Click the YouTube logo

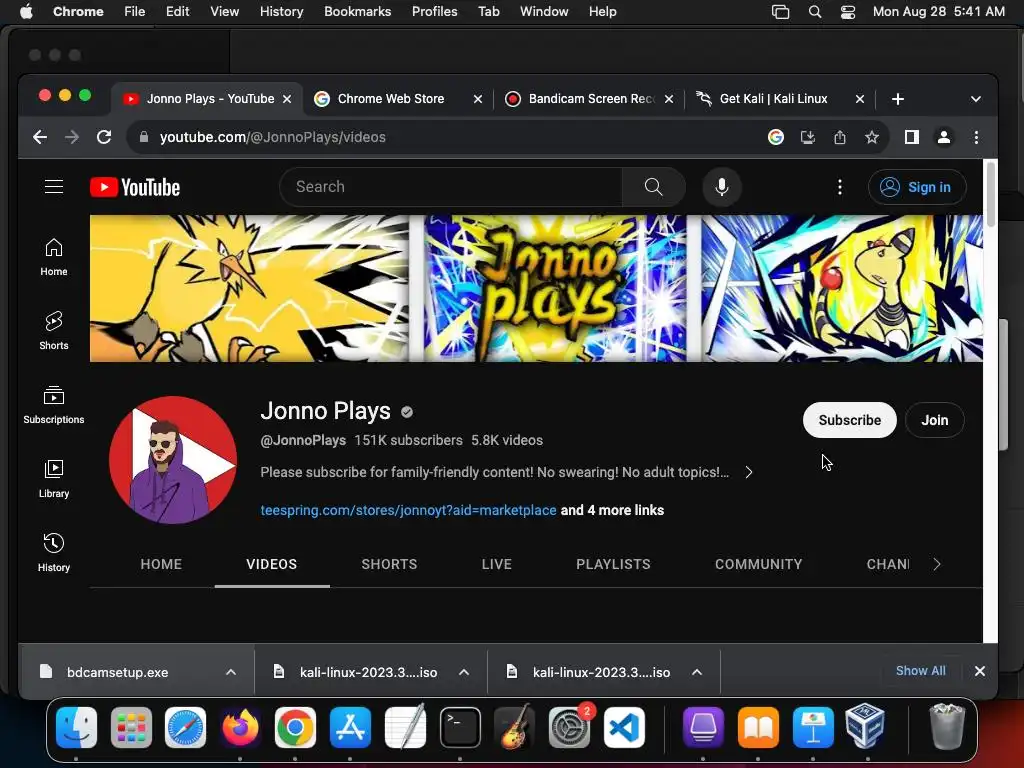(135, 187)
